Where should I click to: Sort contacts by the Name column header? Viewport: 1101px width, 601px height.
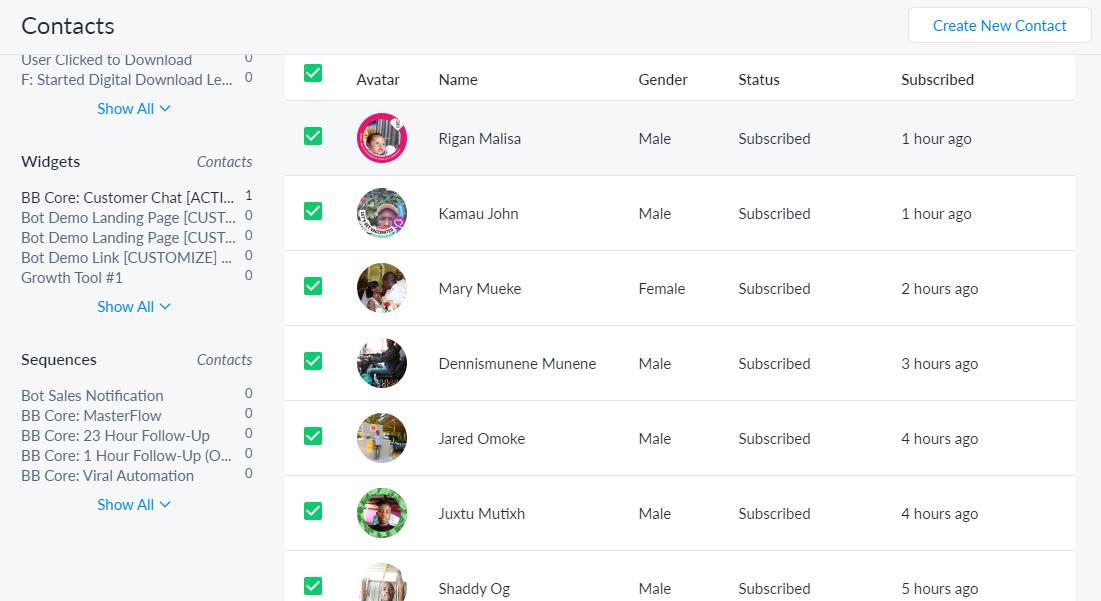coord(458,79)
